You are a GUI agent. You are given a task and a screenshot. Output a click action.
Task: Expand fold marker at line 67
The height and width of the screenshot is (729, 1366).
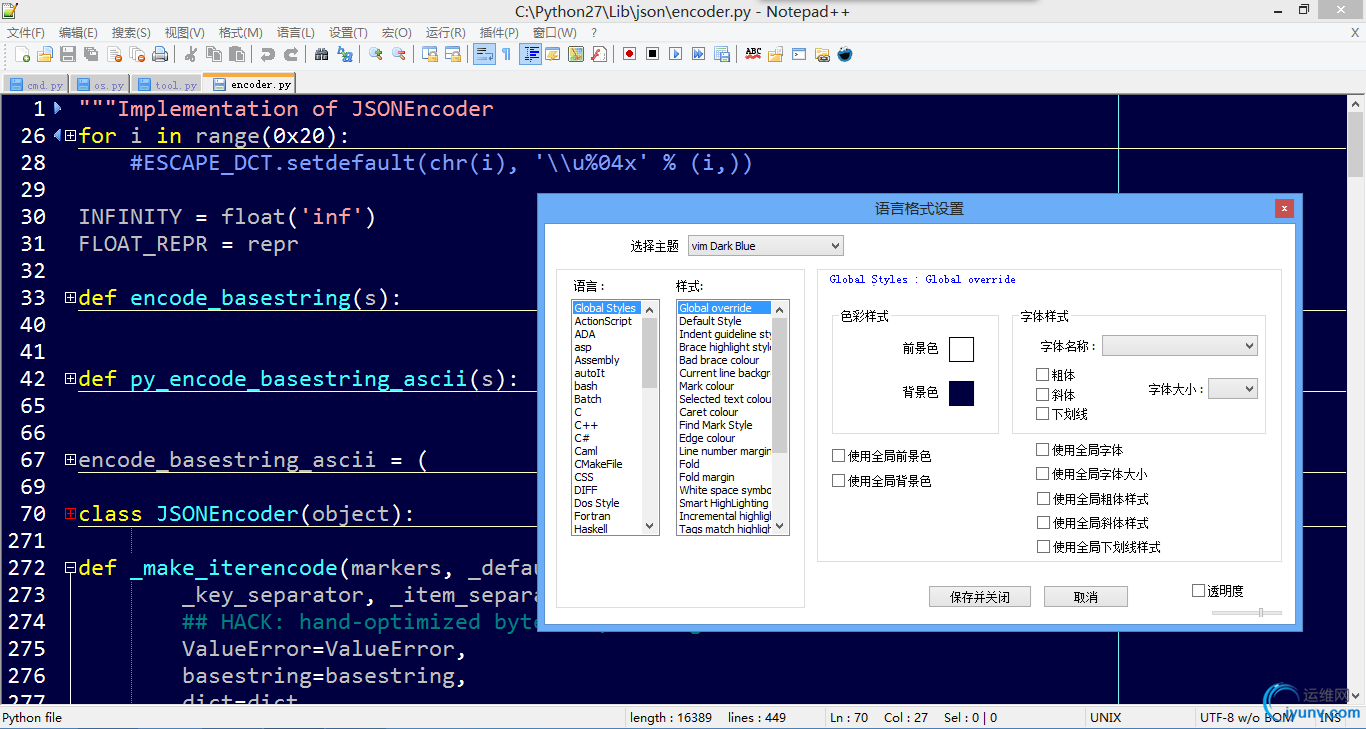(x=70, y=459)
